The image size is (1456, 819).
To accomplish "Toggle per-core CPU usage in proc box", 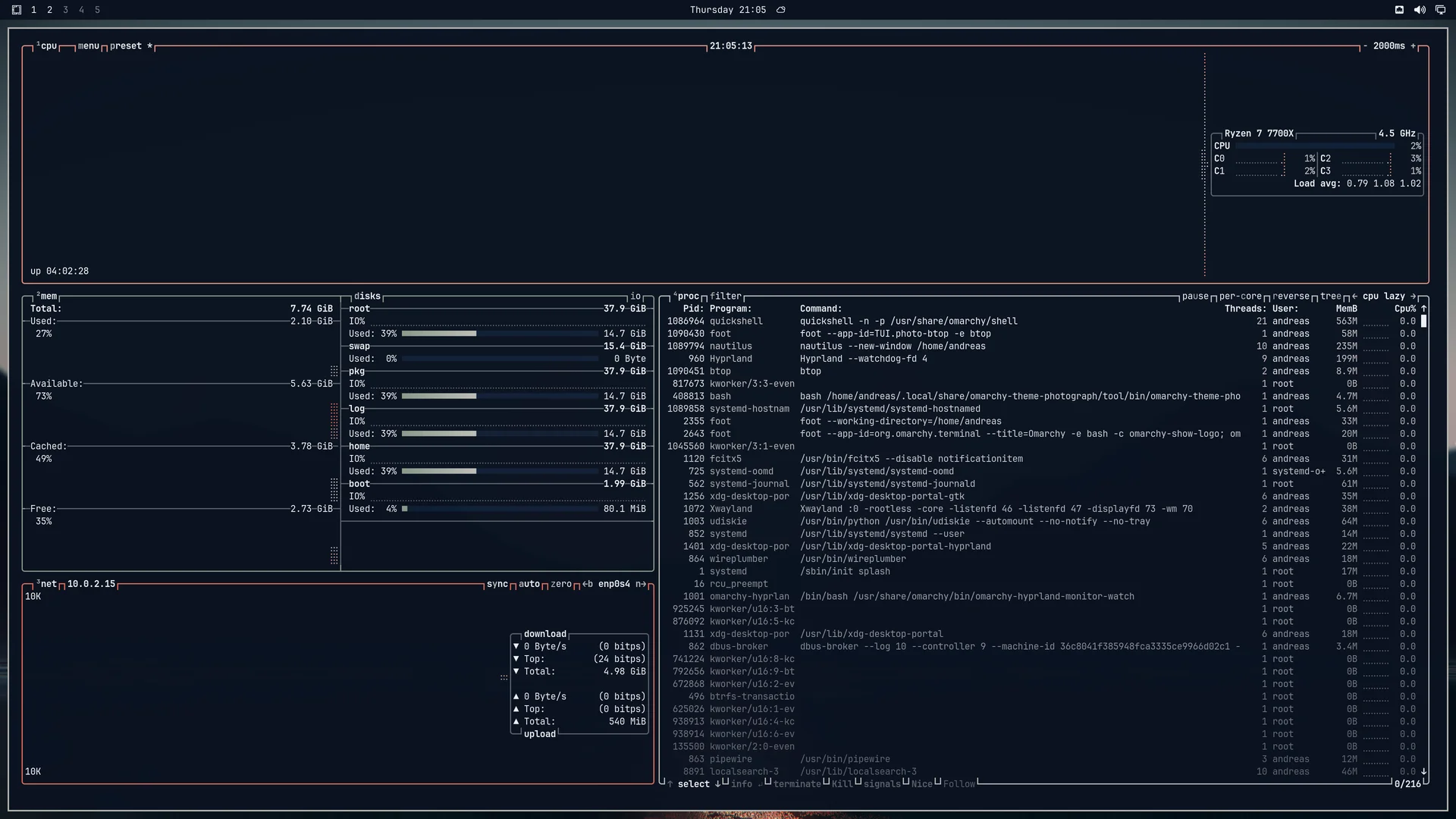I will tap(1241, 297).
